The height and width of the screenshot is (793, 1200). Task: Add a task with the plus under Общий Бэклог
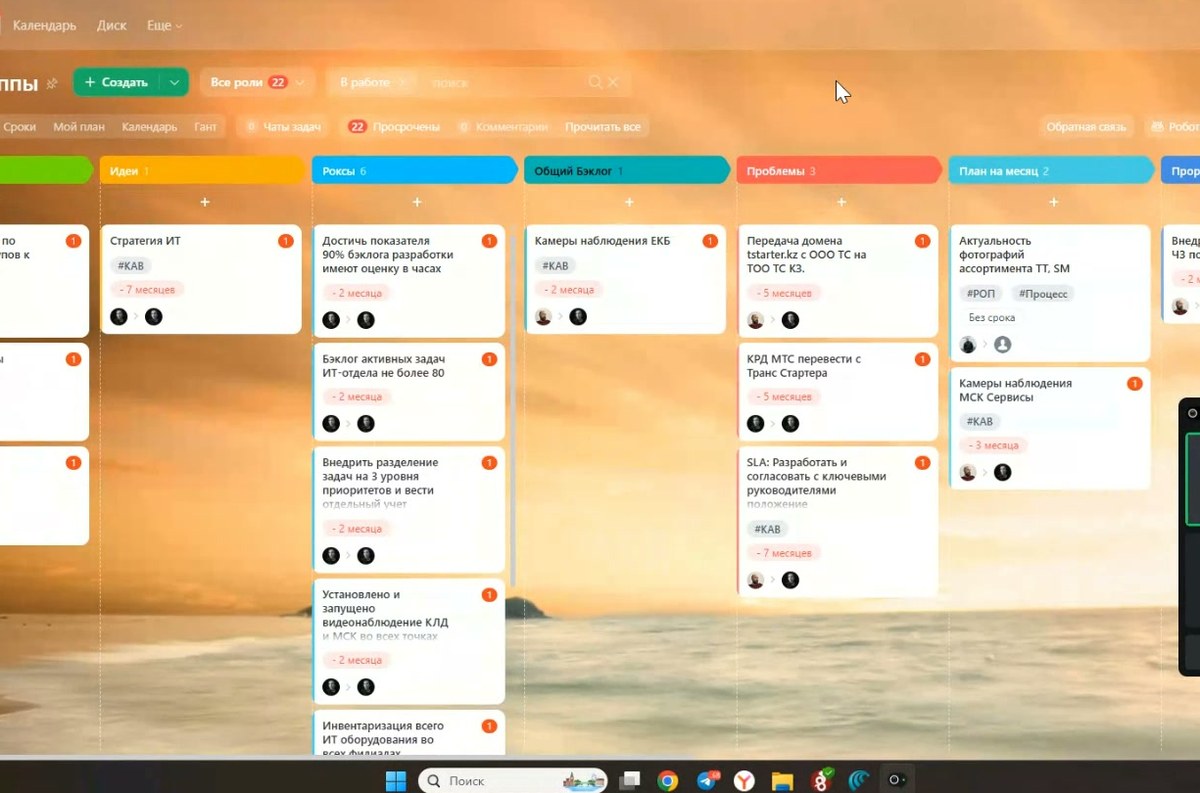point(629,202)
